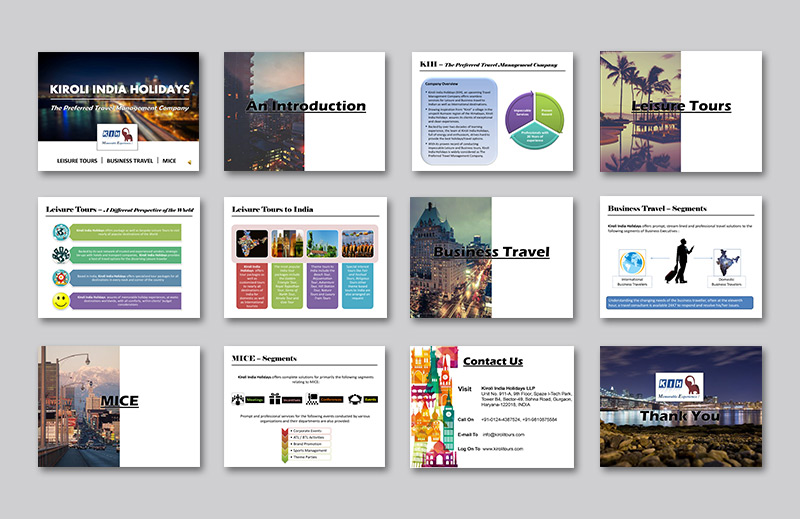Open the Different Perspective of the World slide
800x519 pixels.
pos(119,258)
